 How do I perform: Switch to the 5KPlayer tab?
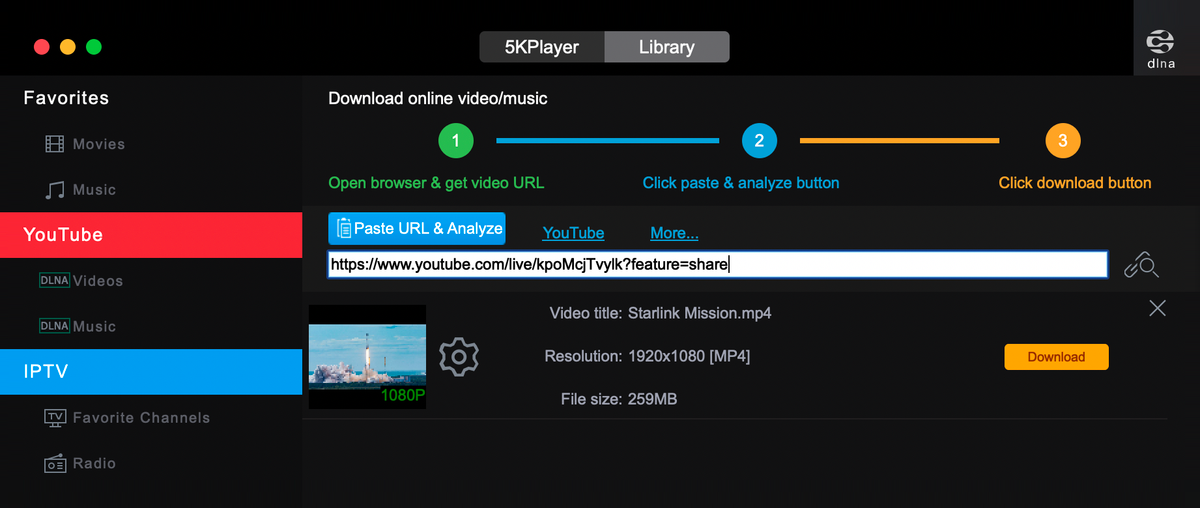pos(542,47)
